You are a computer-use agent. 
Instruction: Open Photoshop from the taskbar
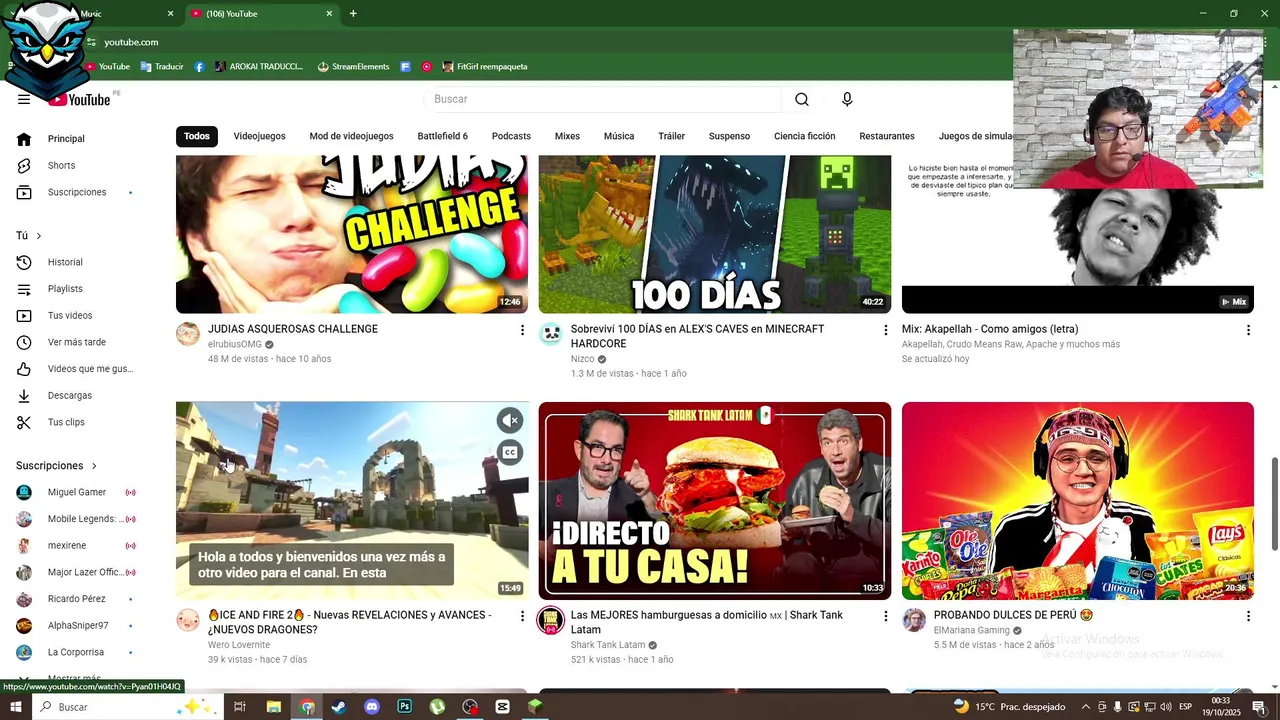(405, 707)
